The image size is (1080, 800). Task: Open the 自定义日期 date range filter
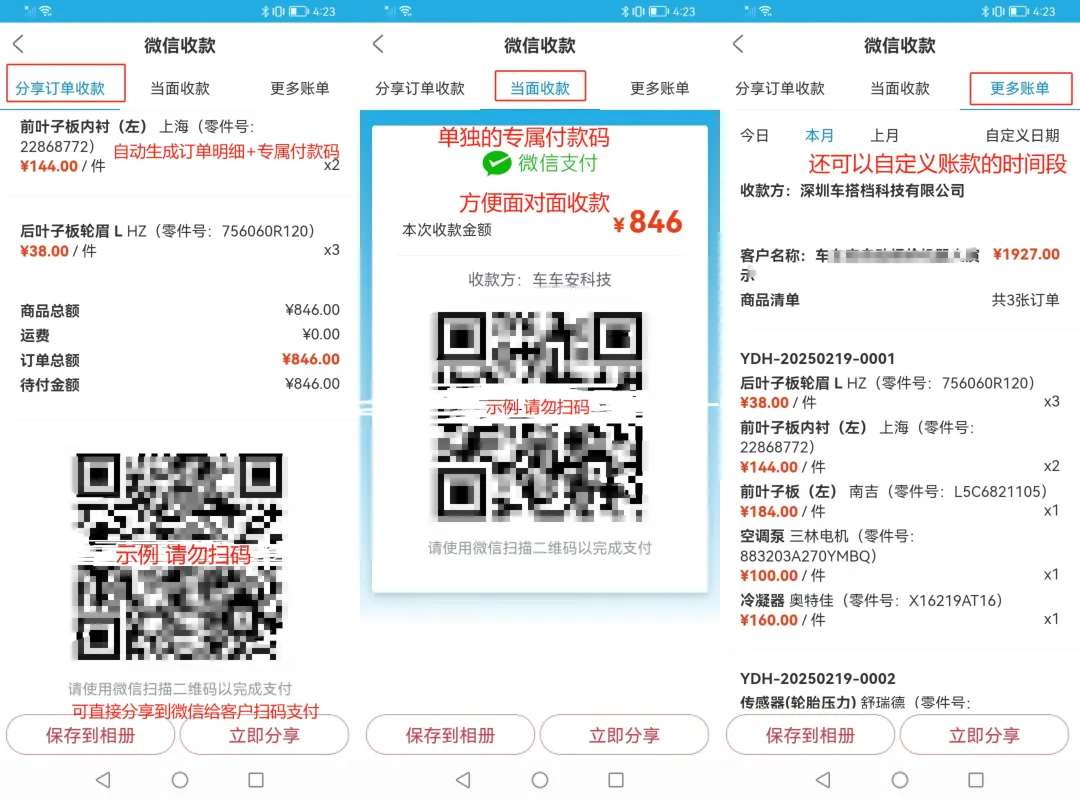point(1022,135)
